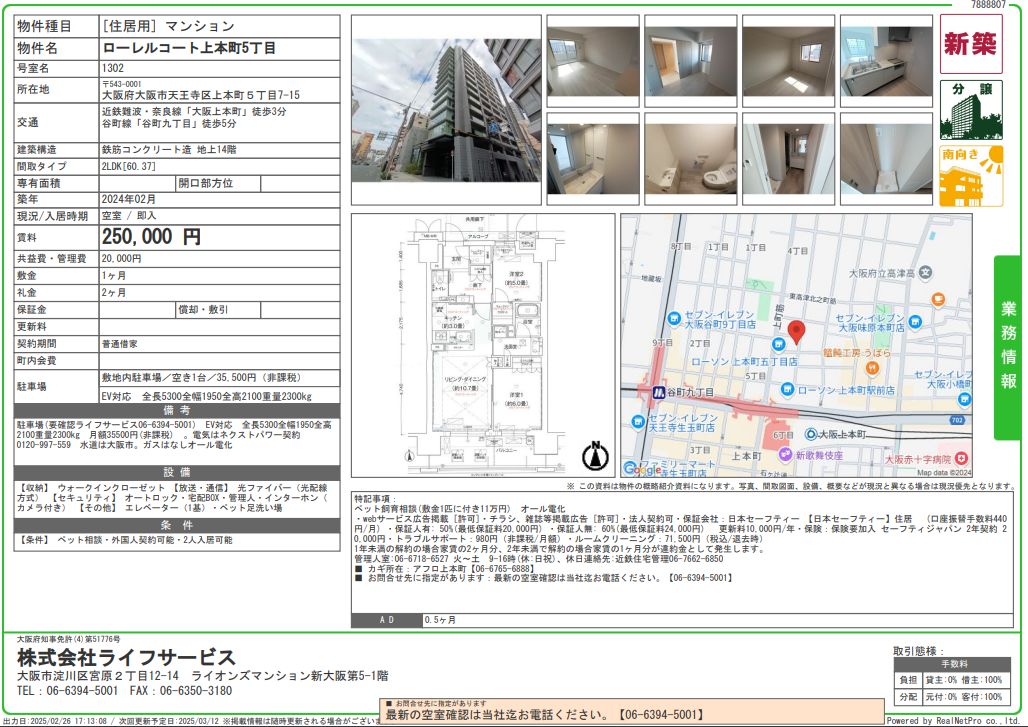Click the Google logo on the map
The width and height of the screenshot is (1028, 727).
tap(643, 468)
